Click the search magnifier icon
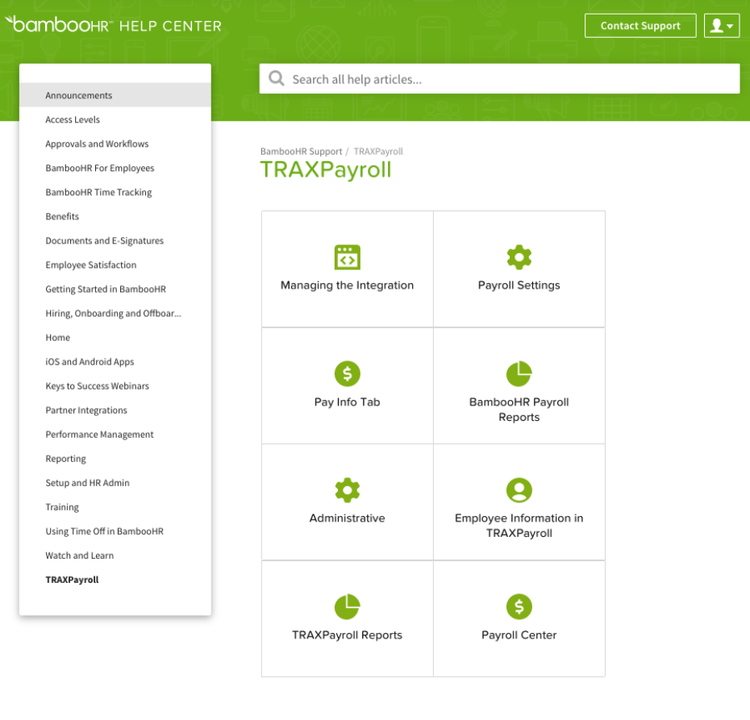750x720 pixels. [x=276, y=78]
